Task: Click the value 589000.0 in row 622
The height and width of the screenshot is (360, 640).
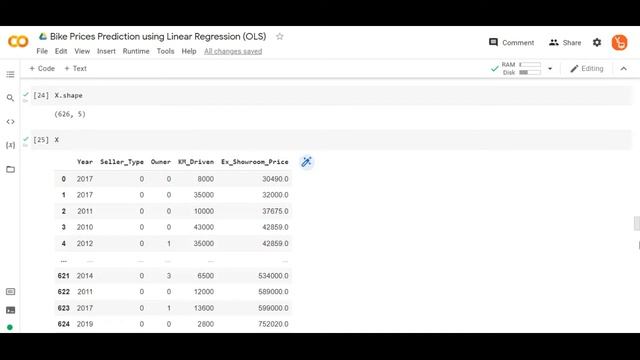Action: [x=273, y=291]
